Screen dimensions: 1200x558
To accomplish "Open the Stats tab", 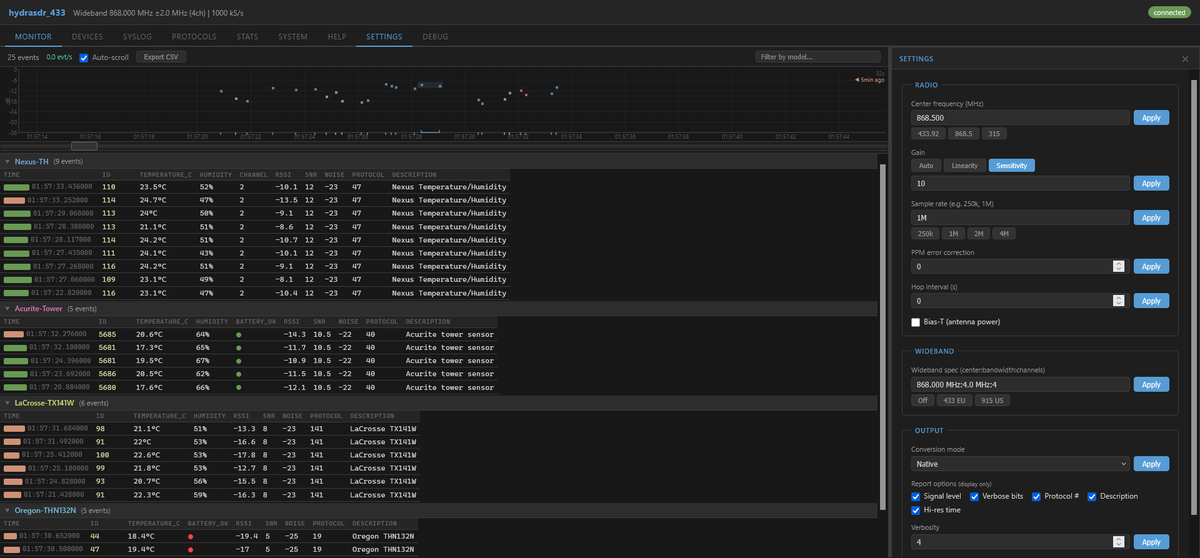I will tap(247, 37).
